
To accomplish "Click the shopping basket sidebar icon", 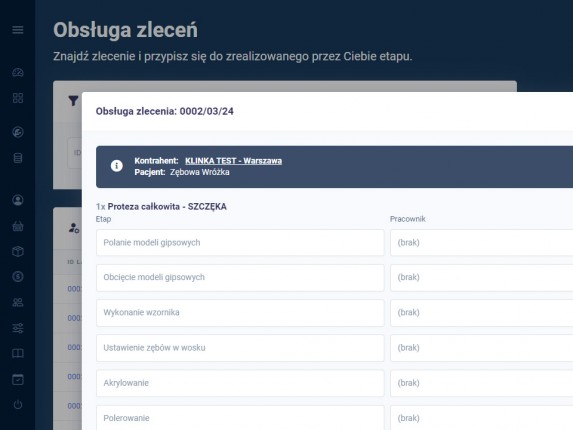I will click(x=18, y=227).
